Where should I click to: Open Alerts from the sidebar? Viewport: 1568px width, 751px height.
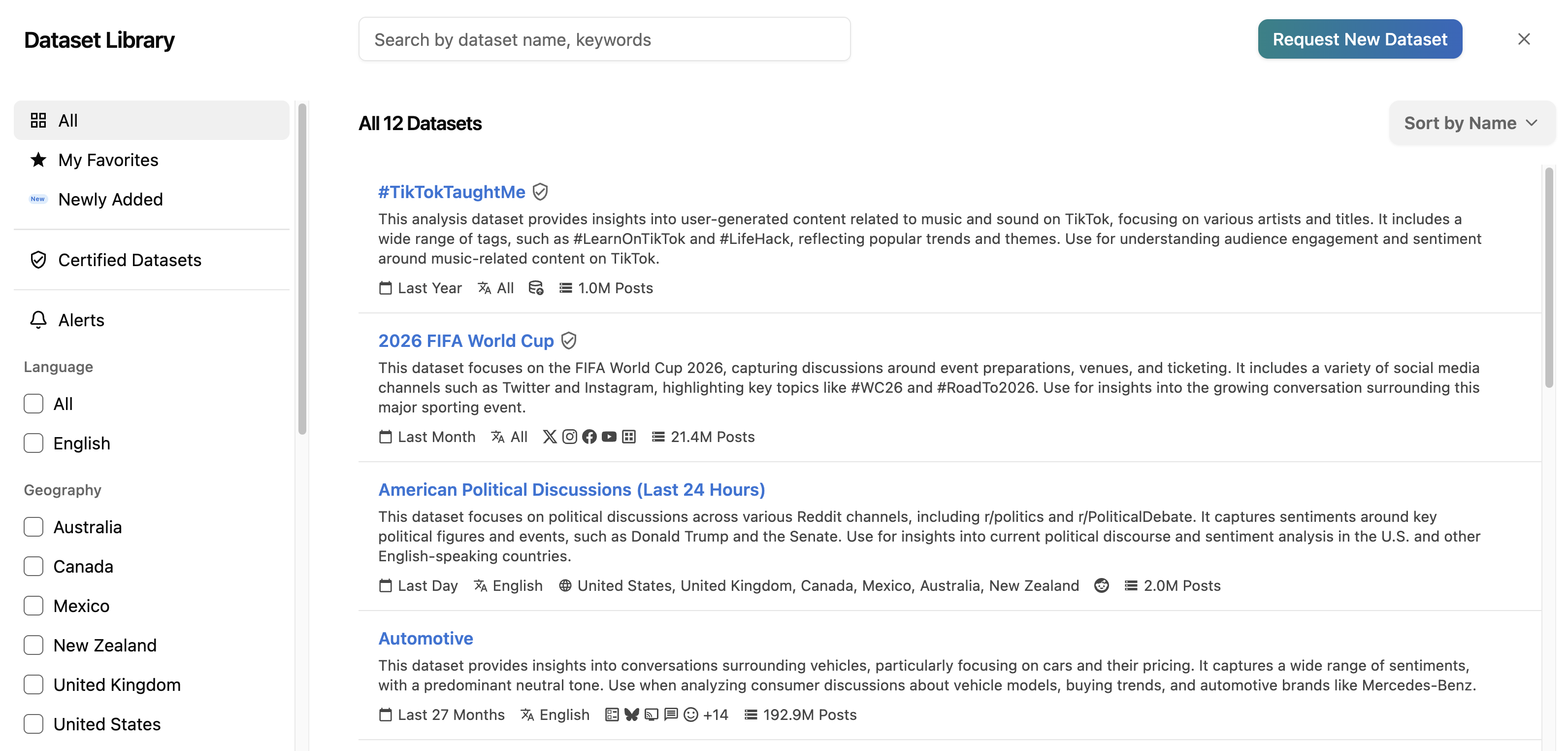pyautogui.click(x=152, y=320)
